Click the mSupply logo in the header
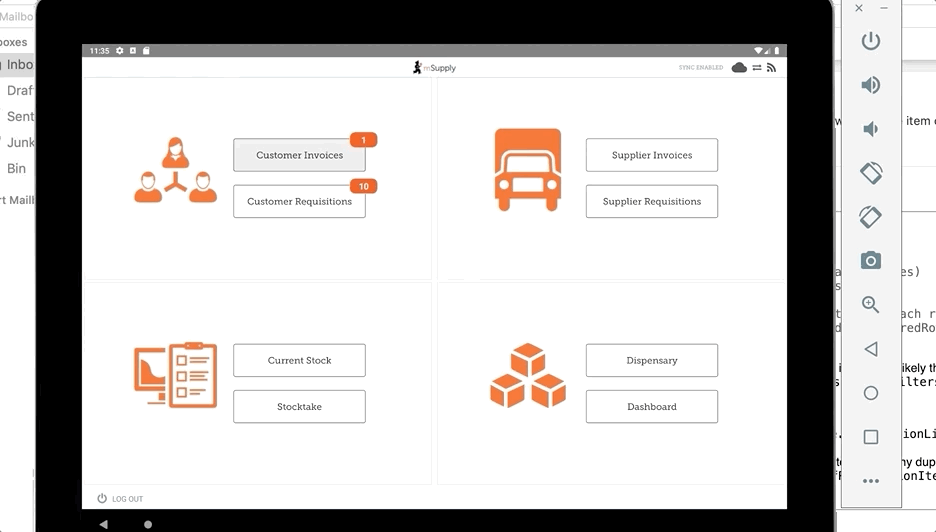 [434, 67]
